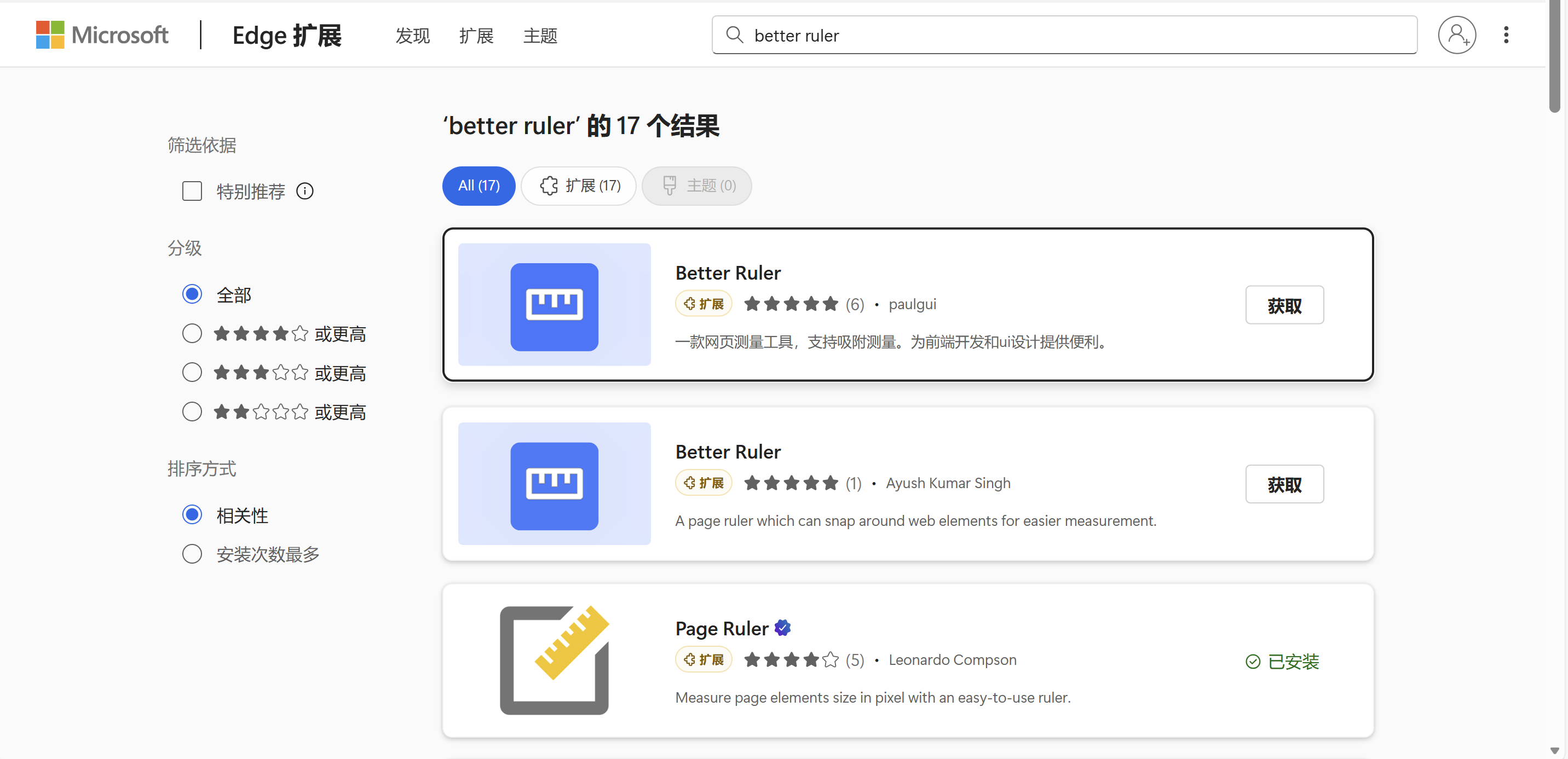Click star rating of paulgui's Better Ruler
Image resolution: width=1568 pixels, height=759 pixels.
click(x=791, y=304)
